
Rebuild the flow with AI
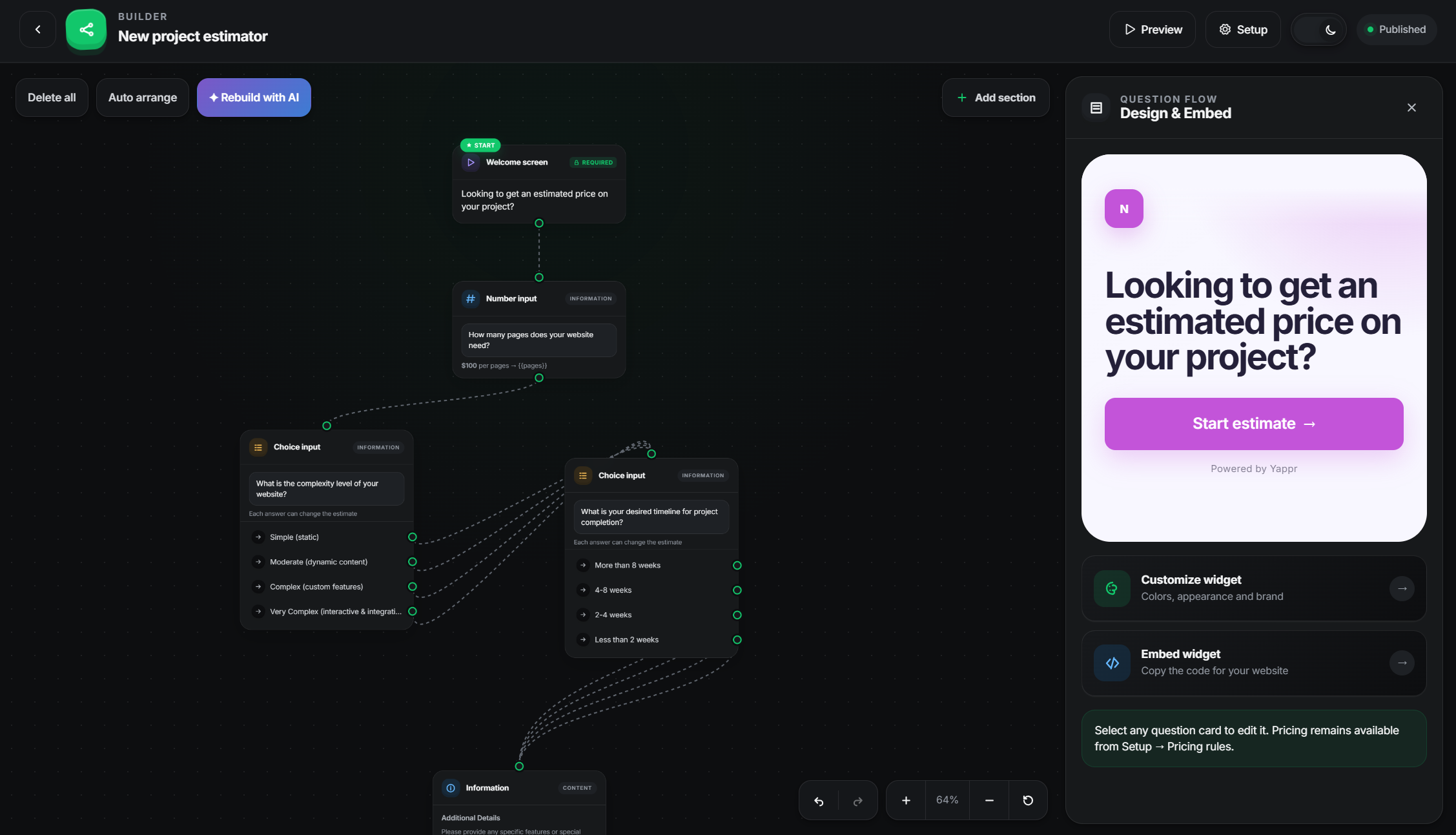[254, 98]
